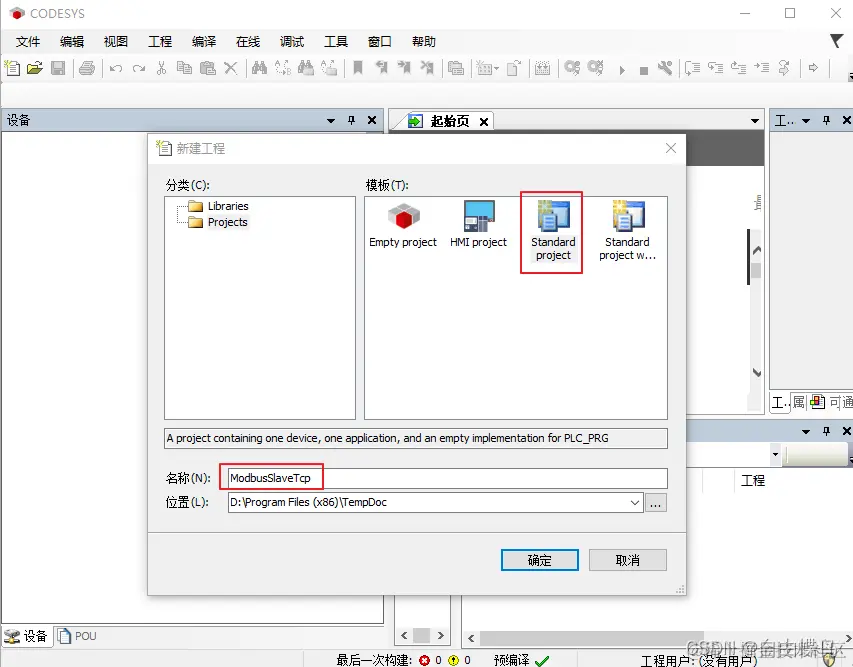
Task: Open the 窗口 menu
Action: pos(380,41)
